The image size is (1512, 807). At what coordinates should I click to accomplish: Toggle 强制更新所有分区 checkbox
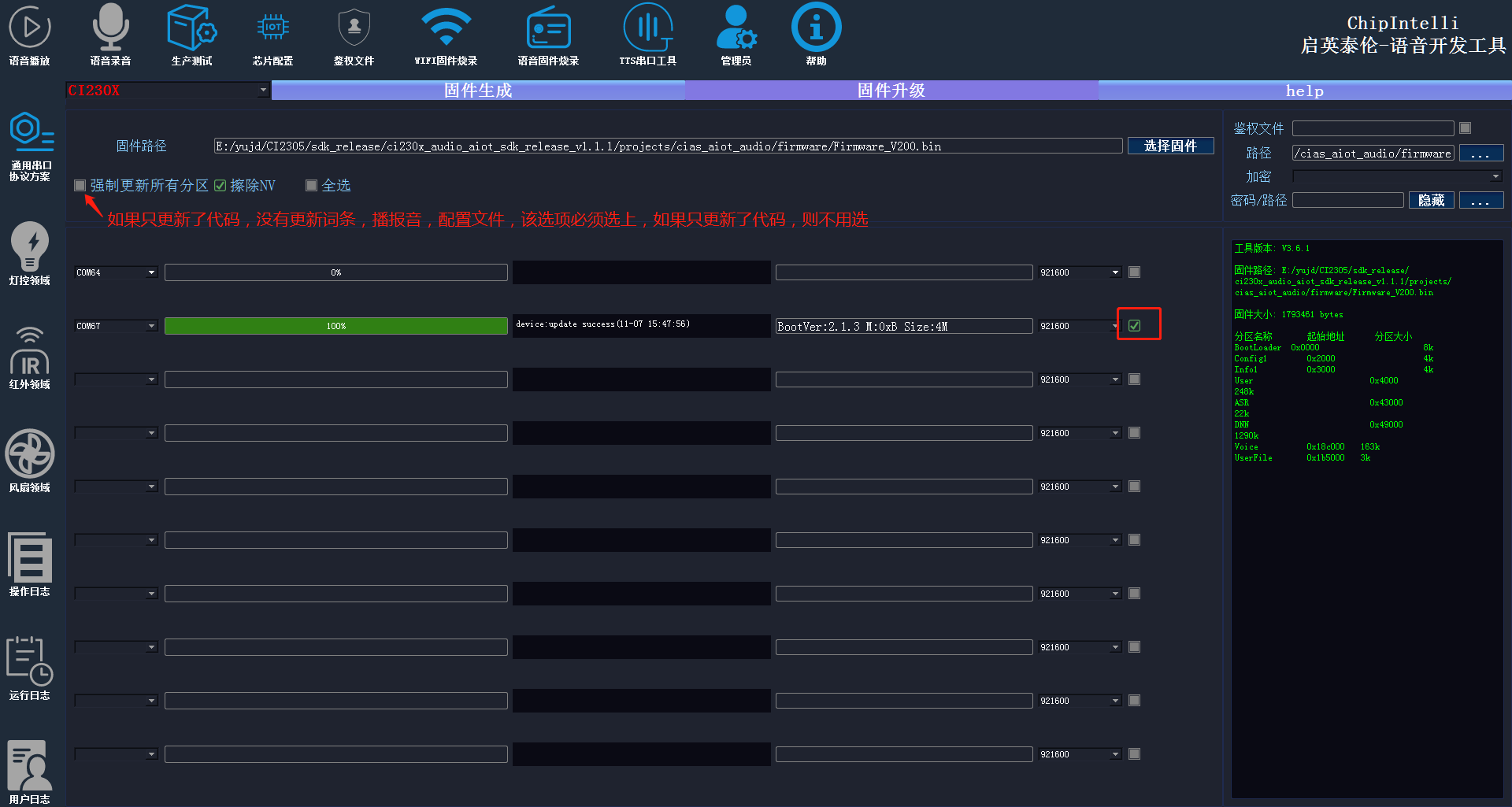[x=80, y=186]
